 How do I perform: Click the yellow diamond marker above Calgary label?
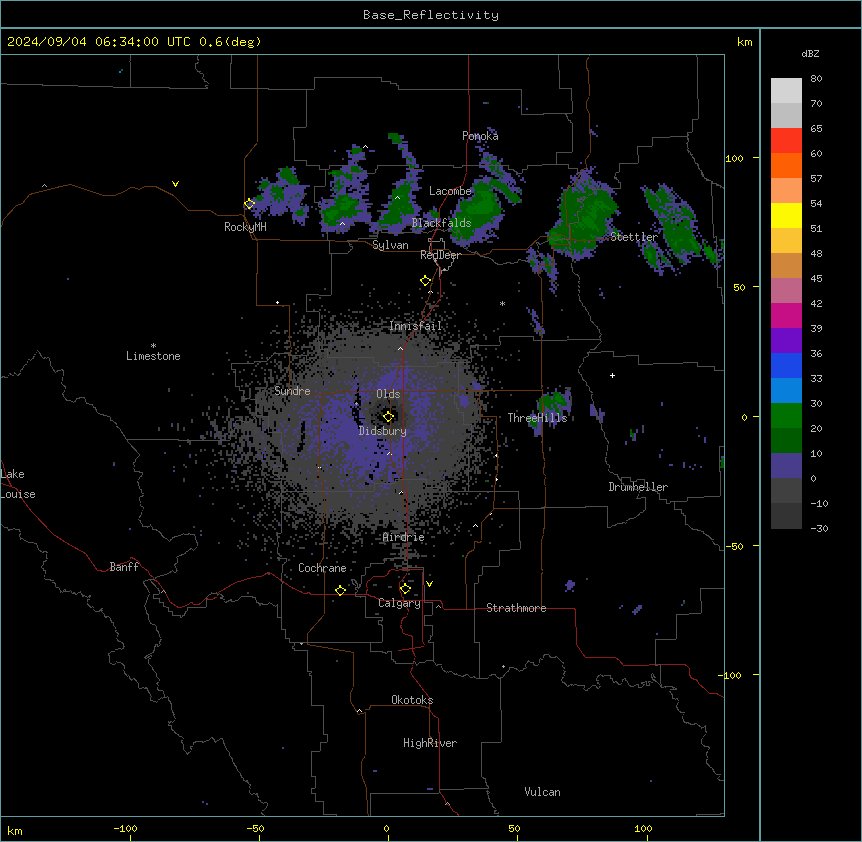[x=405, y=589]
